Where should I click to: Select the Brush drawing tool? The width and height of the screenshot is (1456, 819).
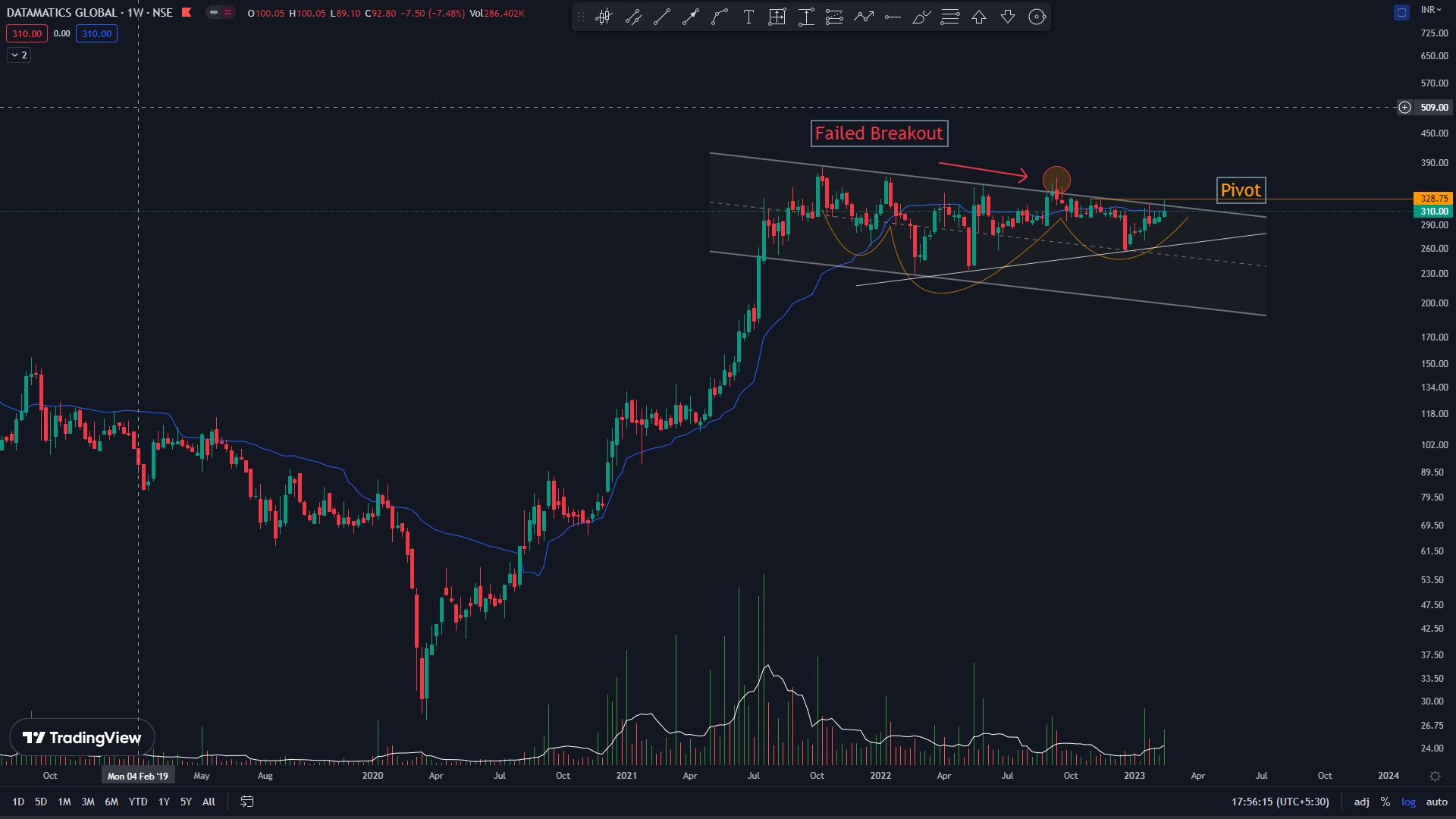[x=921, y=17]
